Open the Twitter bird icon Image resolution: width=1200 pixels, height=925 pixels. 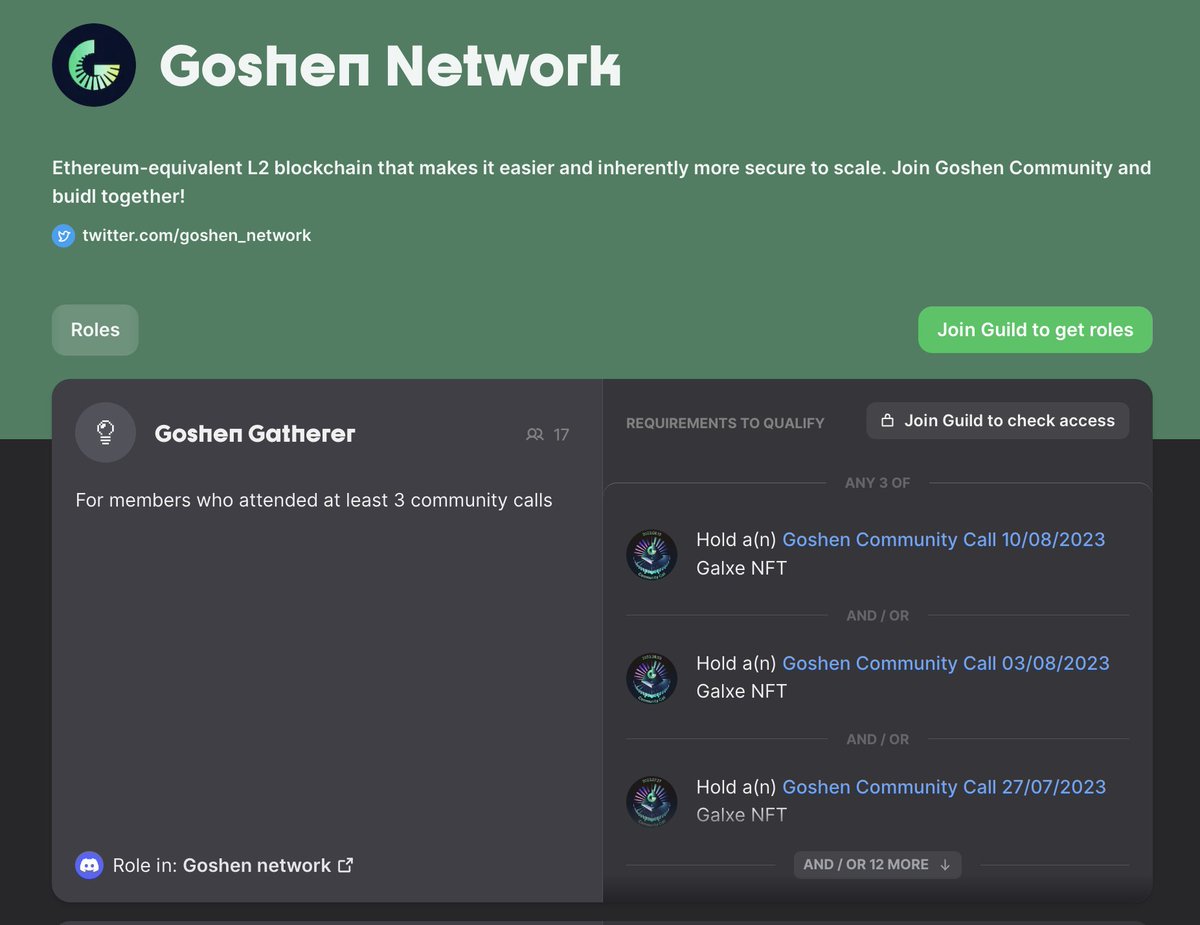click(63, 235)
